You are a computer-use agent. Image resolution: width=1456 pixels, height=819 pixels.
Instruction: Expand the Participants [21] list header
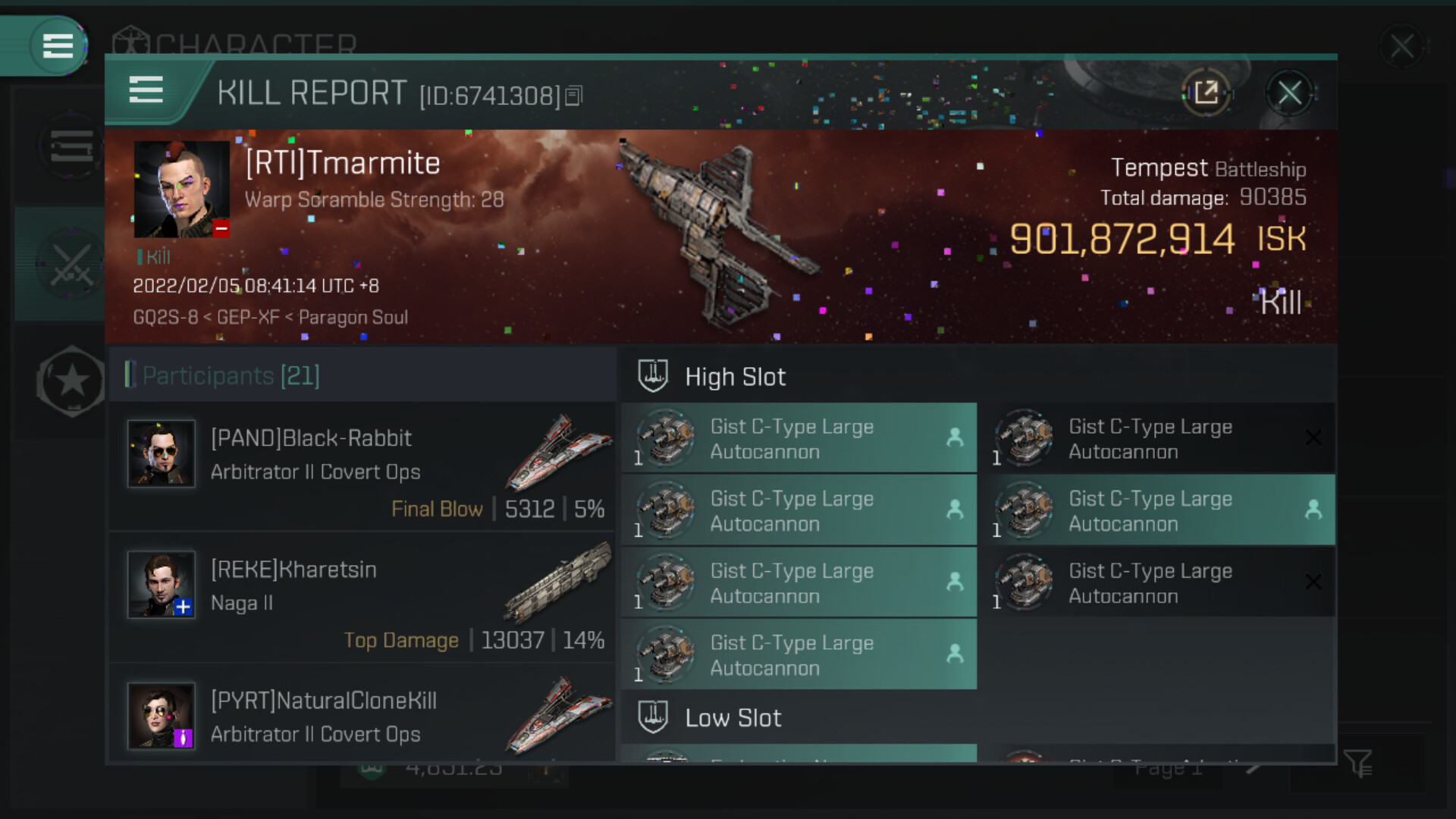[x=231, y=375]
